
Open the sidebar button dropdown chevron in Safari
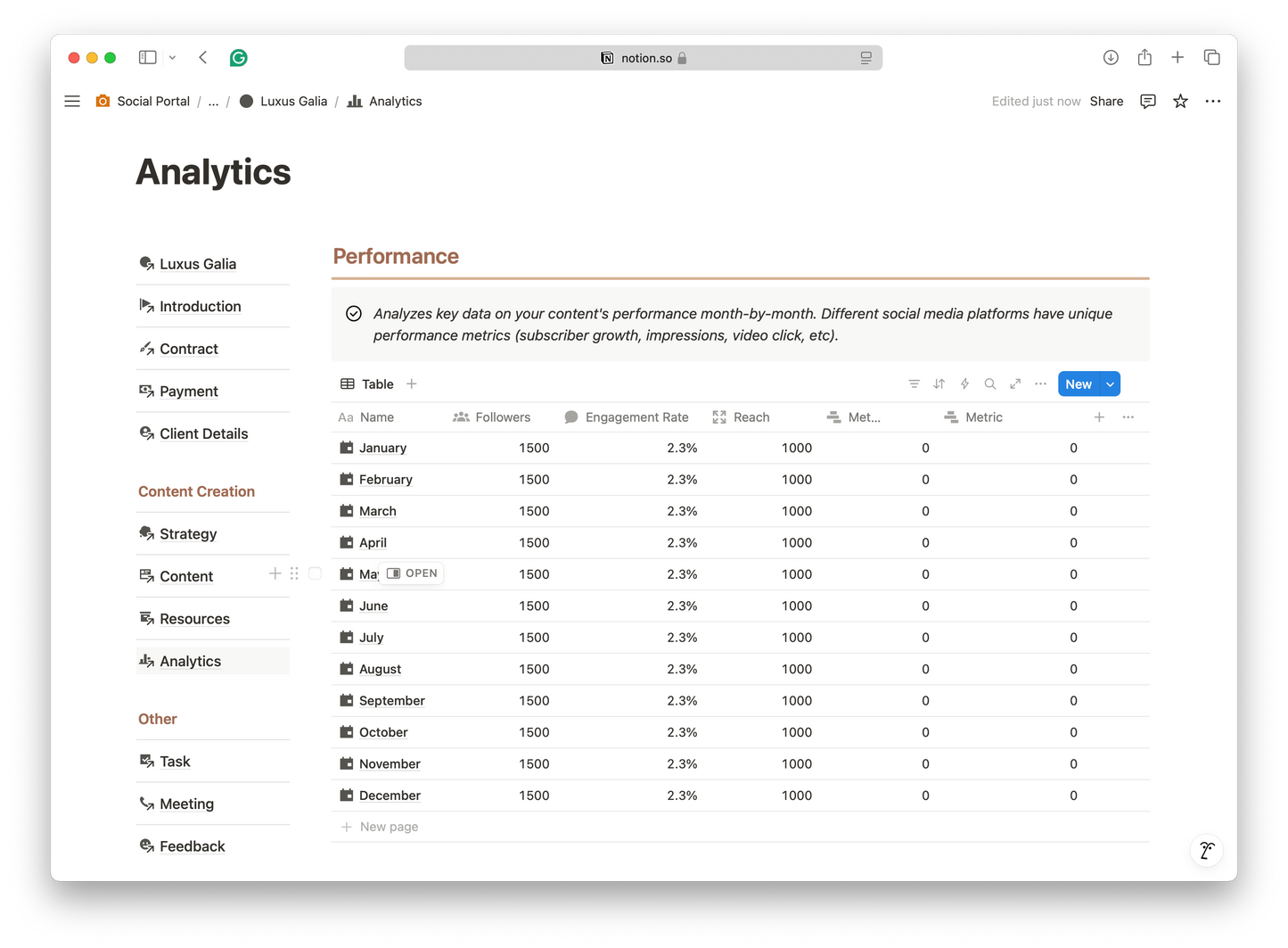(172, 58)
